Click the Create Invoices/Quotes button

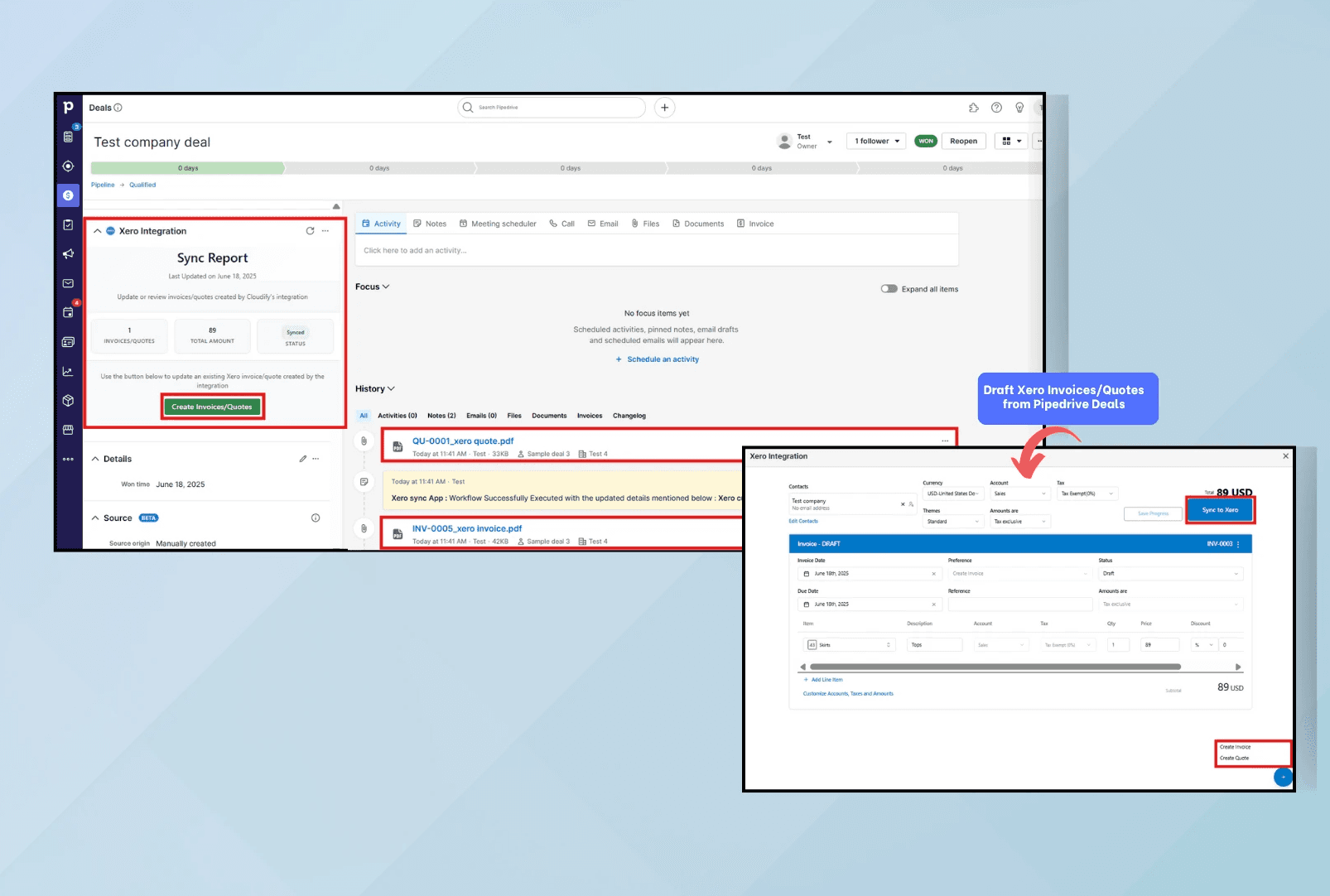pos(212,407)
